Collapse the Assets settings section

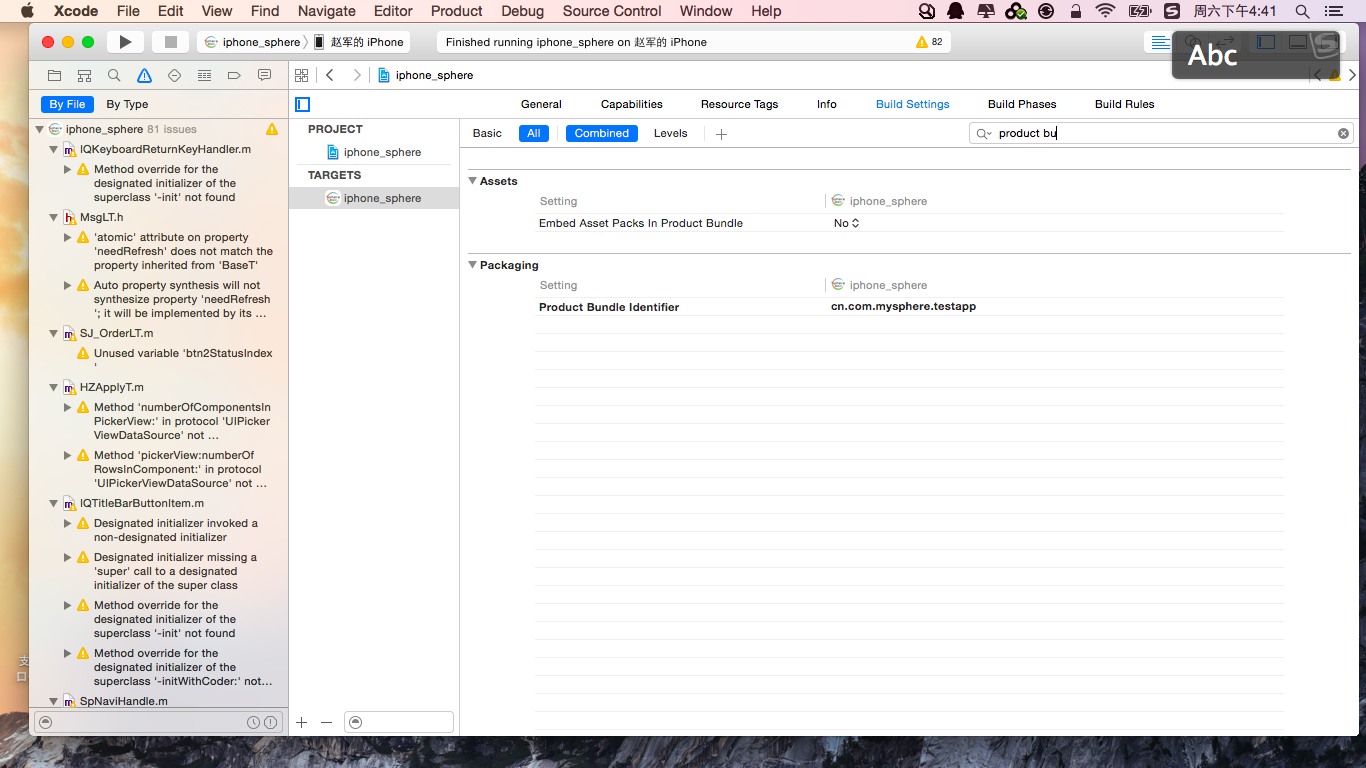tap(473, 181)
